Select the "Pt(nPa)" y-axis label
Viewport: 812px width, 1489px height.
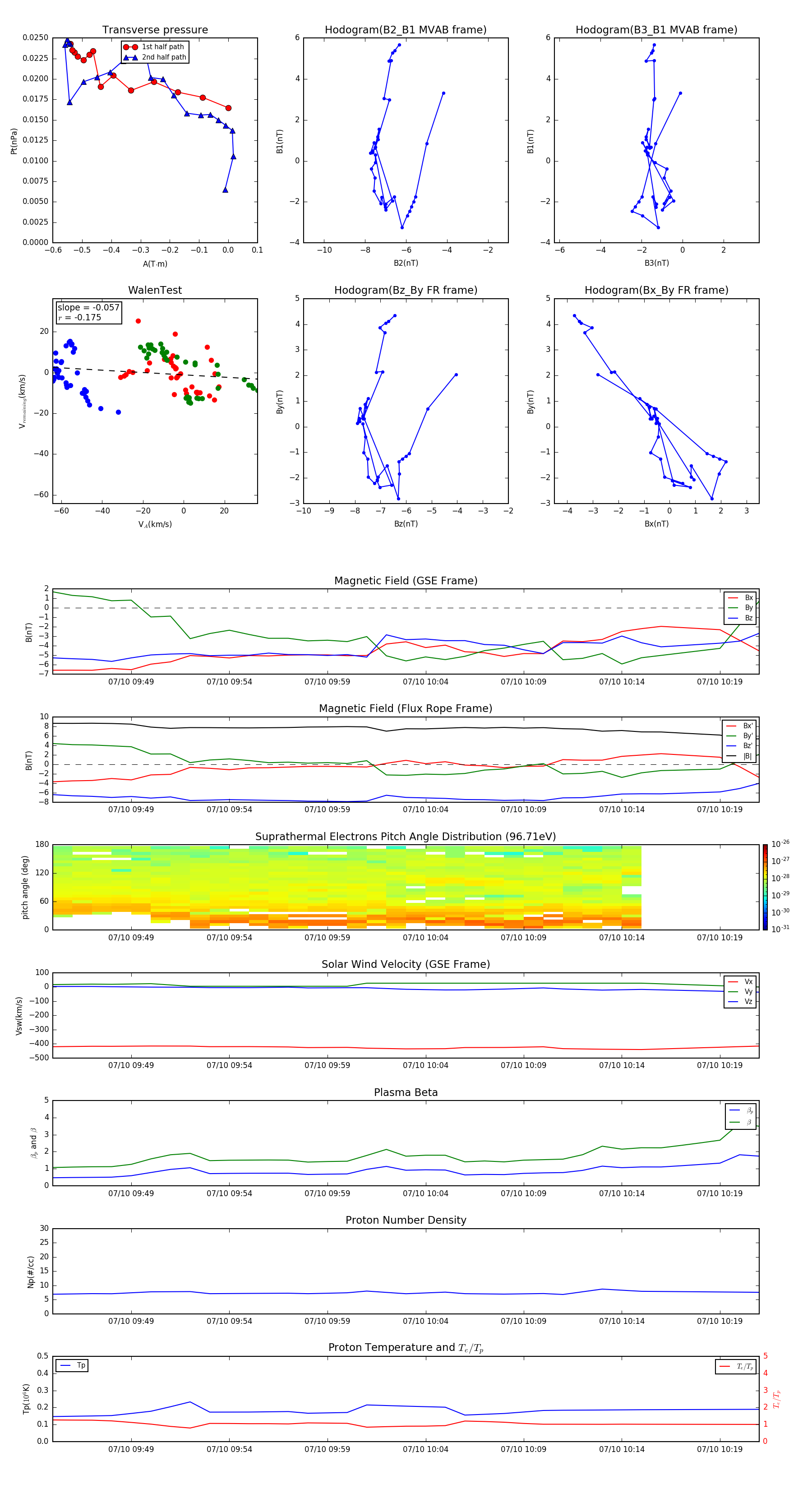pyautogui.click(x=14, y=141)
